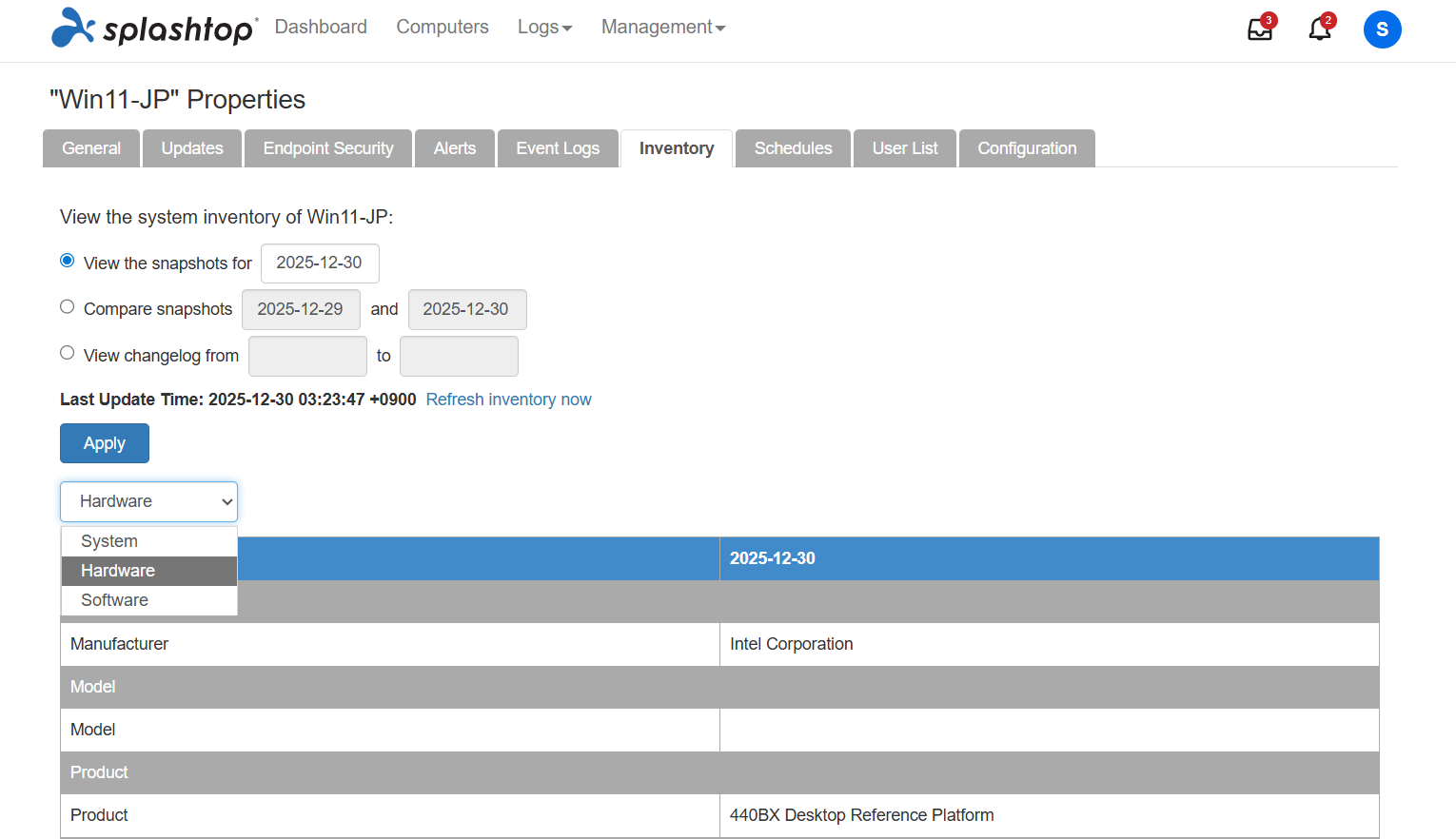The image size is (1456, 839).
Task: Expand the Management dropdown menu
Action: 663,28
